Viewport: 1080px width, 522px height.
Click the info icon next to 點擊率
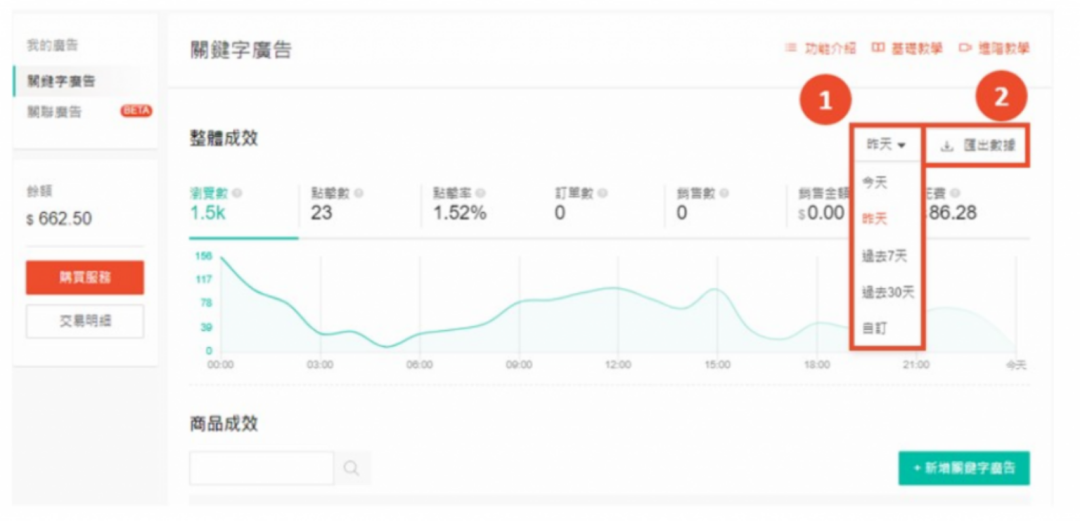[x=481, y=193]
